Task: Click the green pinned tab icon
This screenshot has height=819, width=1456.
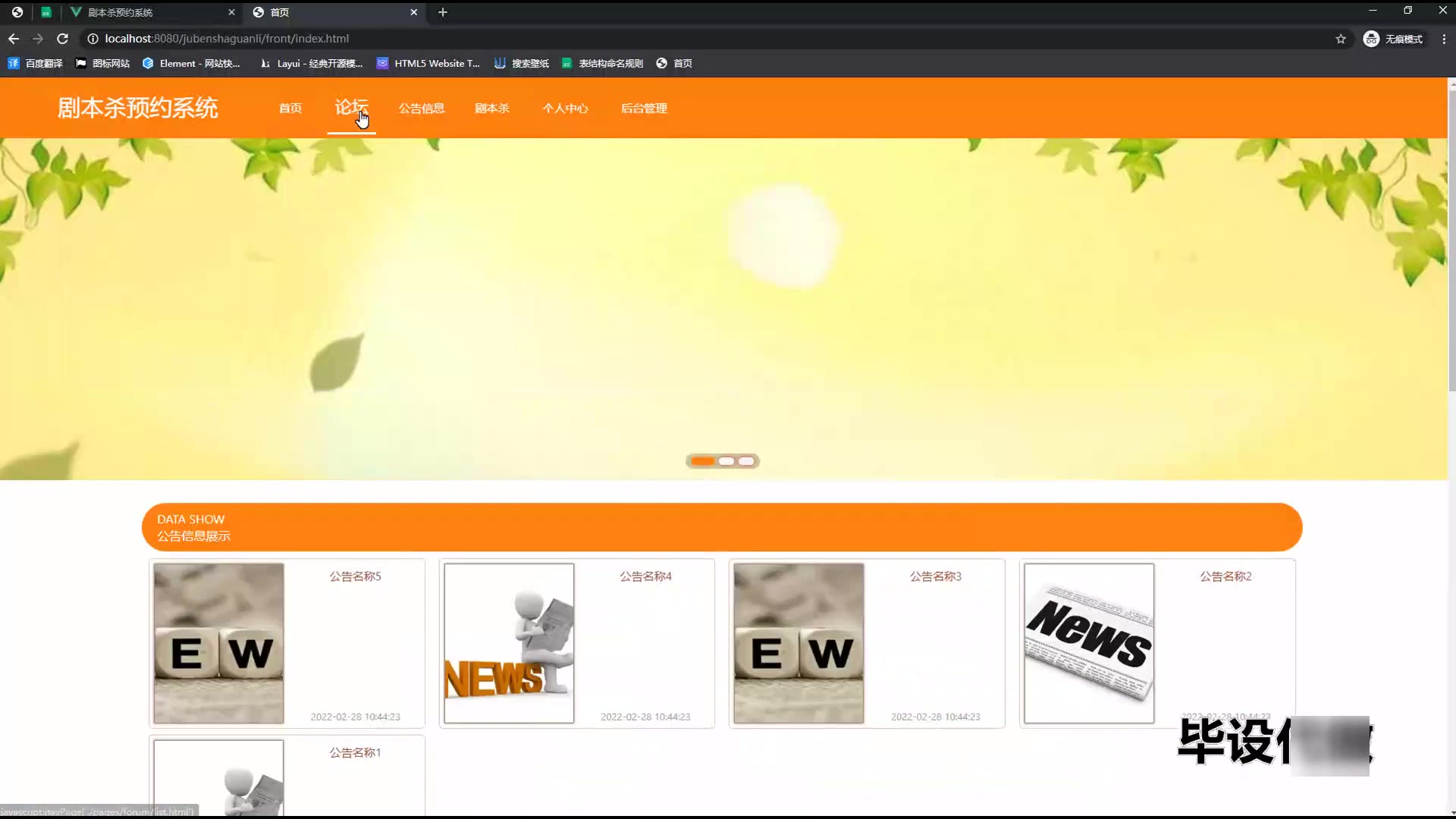Action: pyautogui.click(x=46, y=12)
